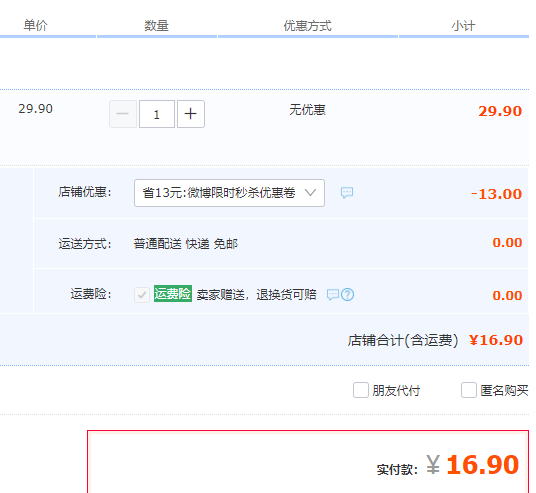Viewport: 536px width, 493px height.
Task: Click the 小计 column header
Action: [x=464, y=26]
